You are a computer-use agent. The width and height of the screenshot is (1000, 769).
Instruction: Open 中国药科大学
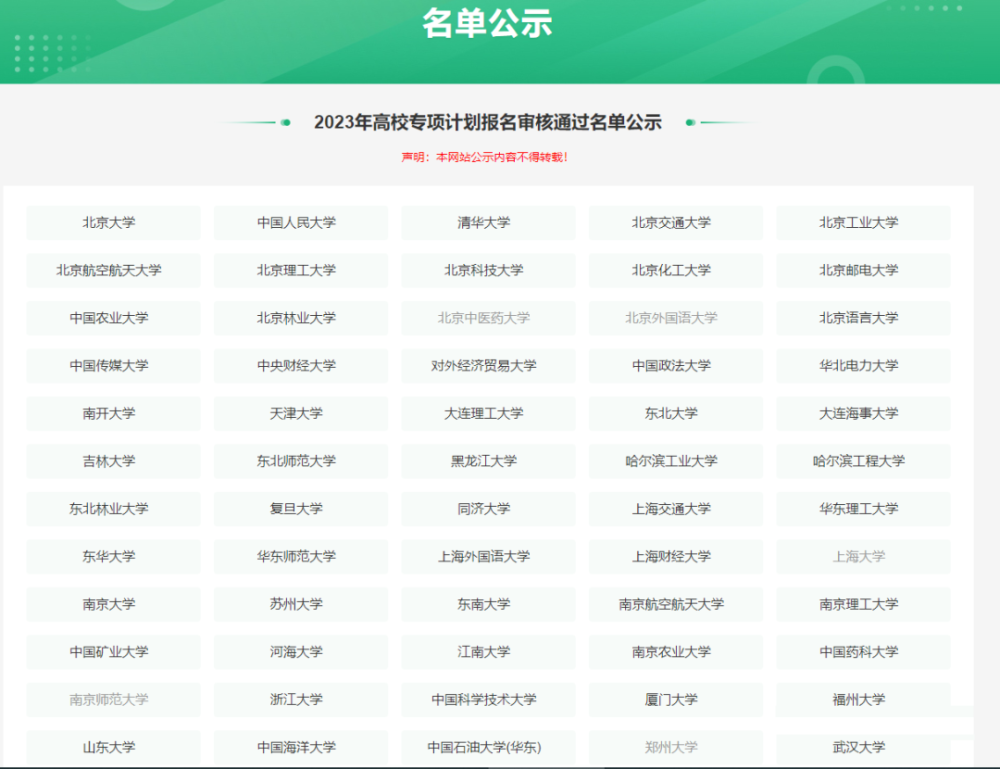tap(864, 652)
